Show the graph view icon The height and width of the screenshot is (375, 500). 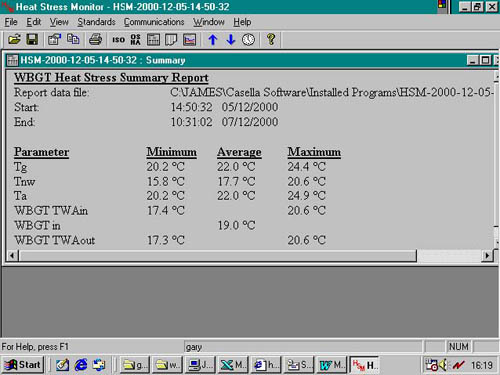[x=189, y=40]
